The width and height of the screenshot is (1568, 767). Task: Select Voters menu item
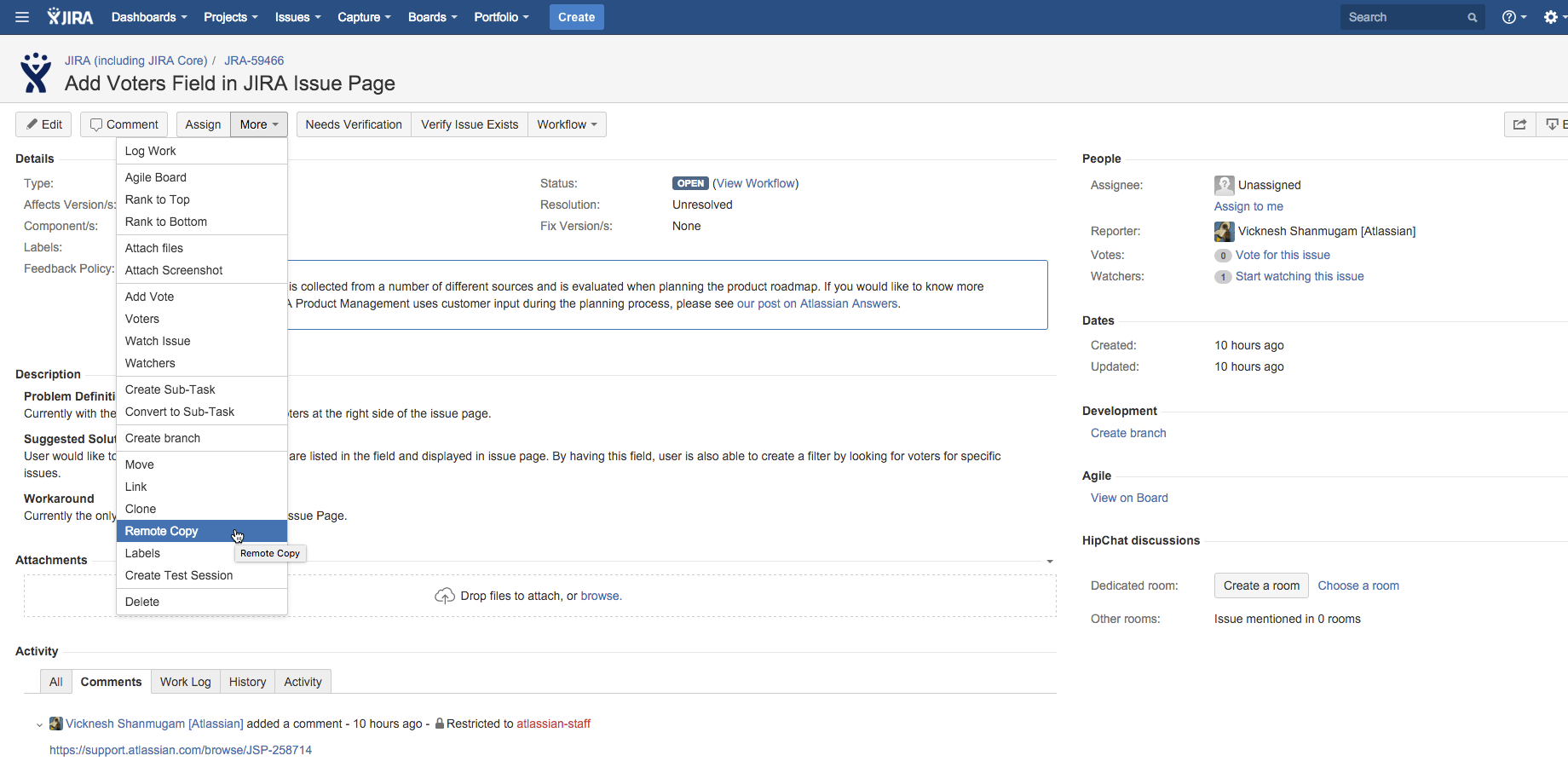point(202,319)
